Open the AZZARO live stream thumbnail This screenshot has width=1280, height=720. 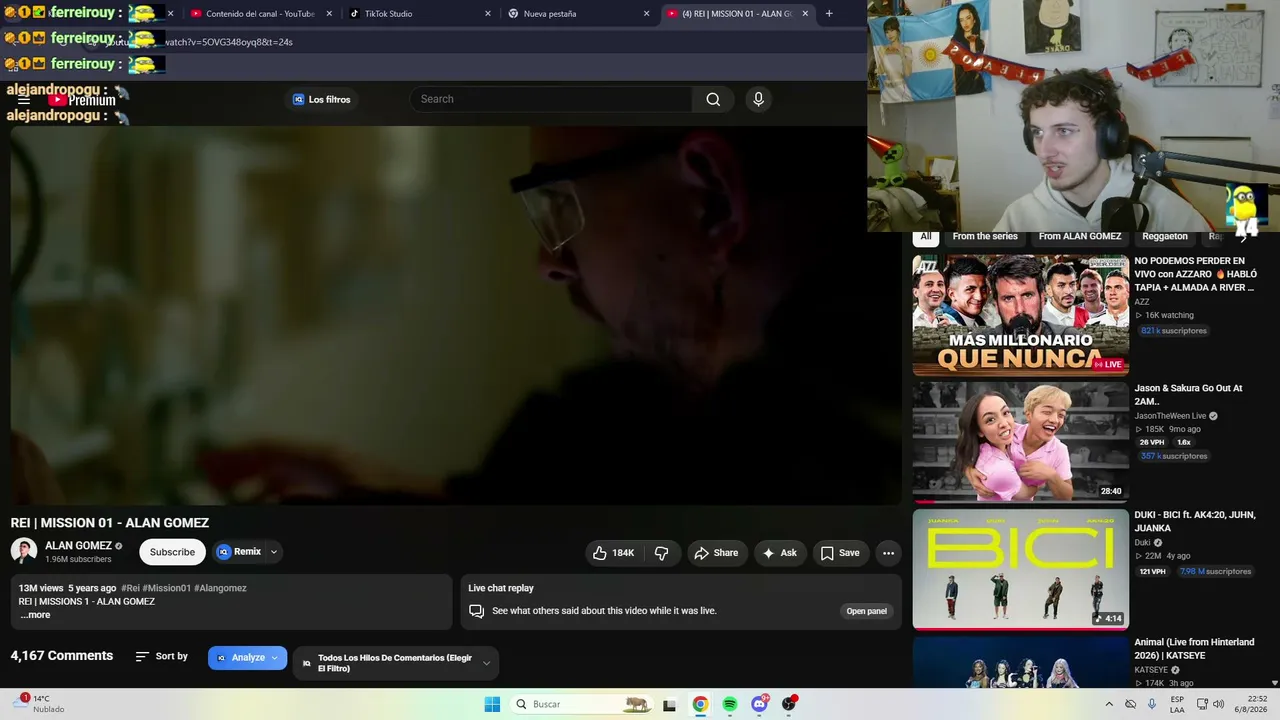tap(1021, 315)
